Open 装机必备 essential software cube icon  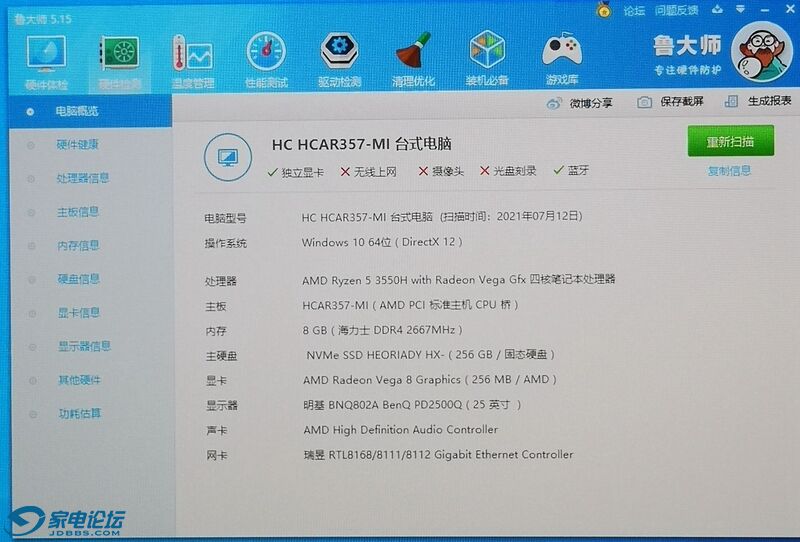point(487,59)
